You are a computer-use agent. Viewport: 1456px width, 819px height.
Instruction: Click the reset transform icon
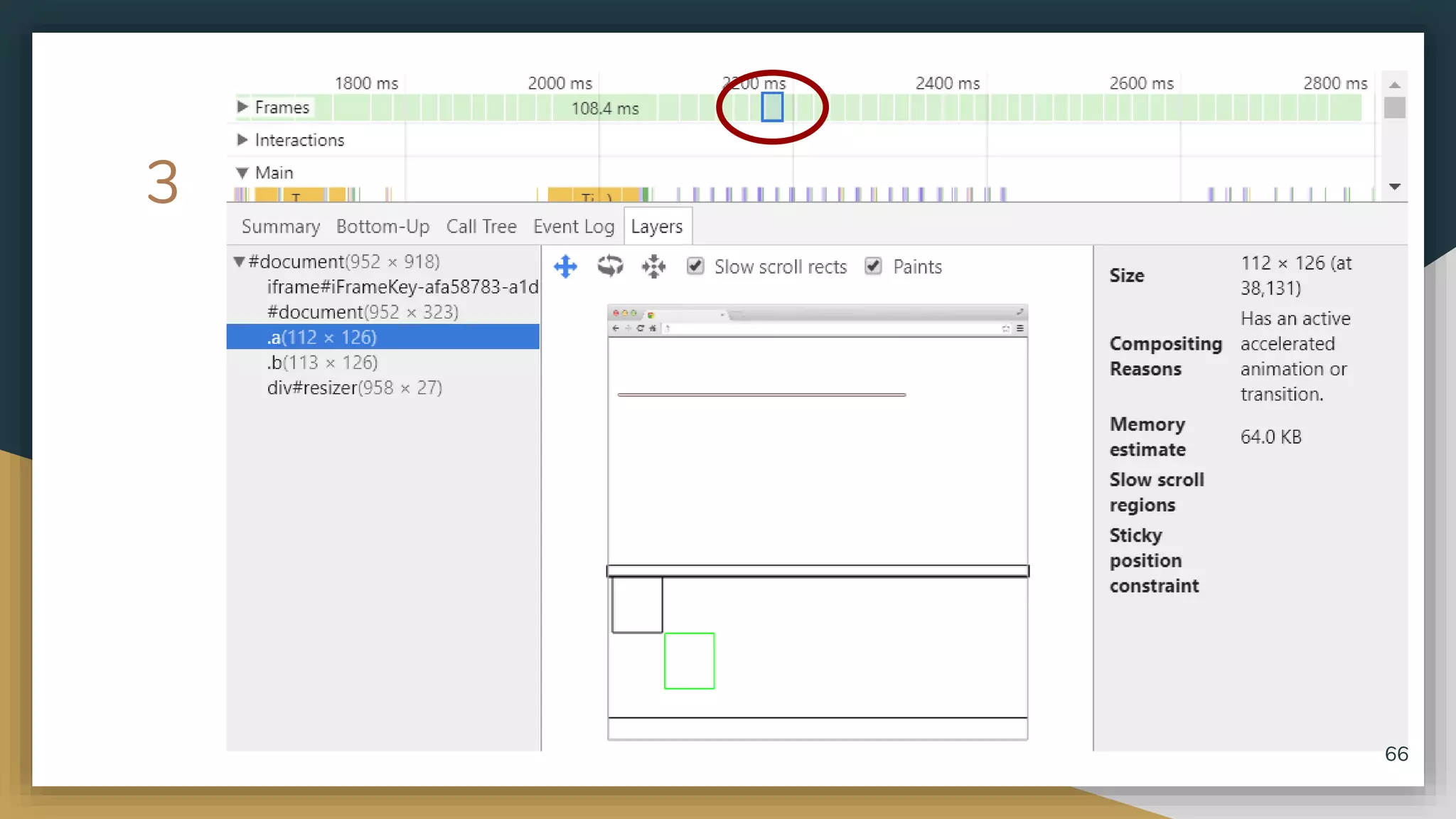click(x=653, y=267)
